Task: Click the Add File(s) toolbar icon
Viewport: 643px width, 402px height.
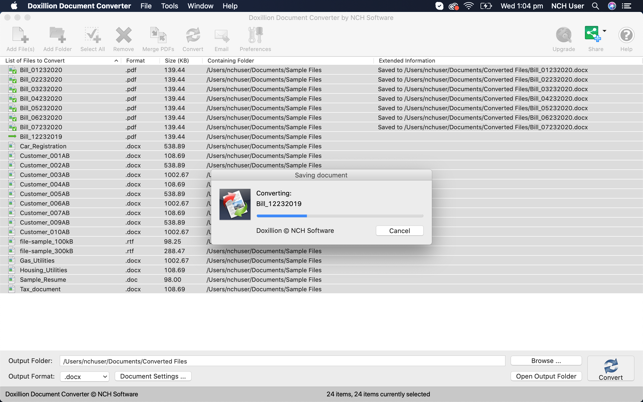Action: [20, 35]
